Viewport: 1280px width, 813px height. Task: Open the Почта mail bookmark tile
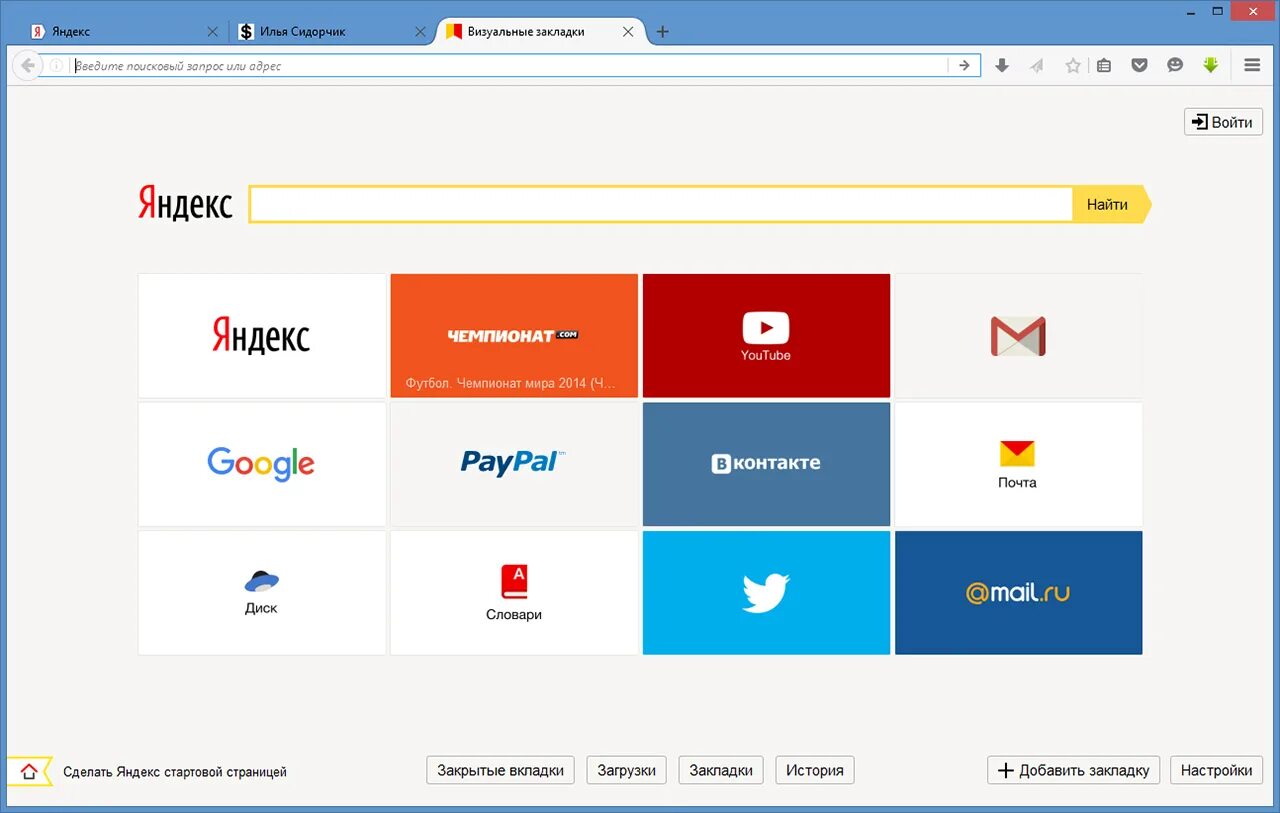(1018, 464)
